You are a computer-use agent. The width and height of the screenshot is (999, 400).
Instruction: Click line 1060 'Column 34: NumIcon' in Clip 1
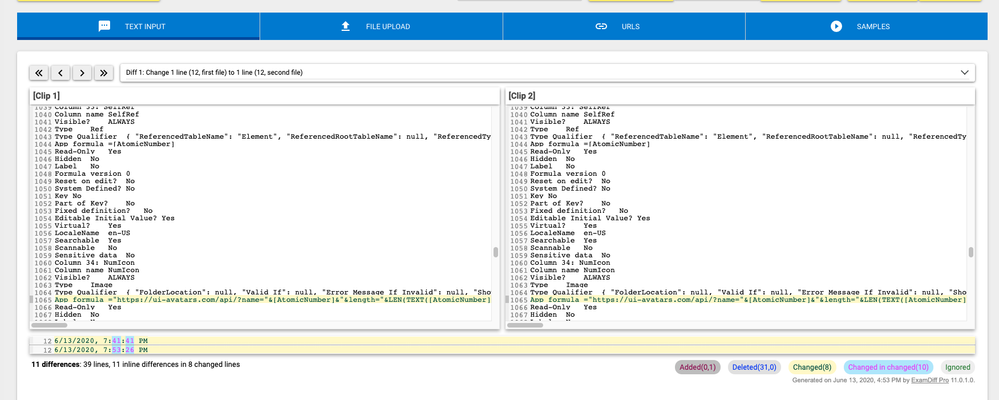point(94,262)
